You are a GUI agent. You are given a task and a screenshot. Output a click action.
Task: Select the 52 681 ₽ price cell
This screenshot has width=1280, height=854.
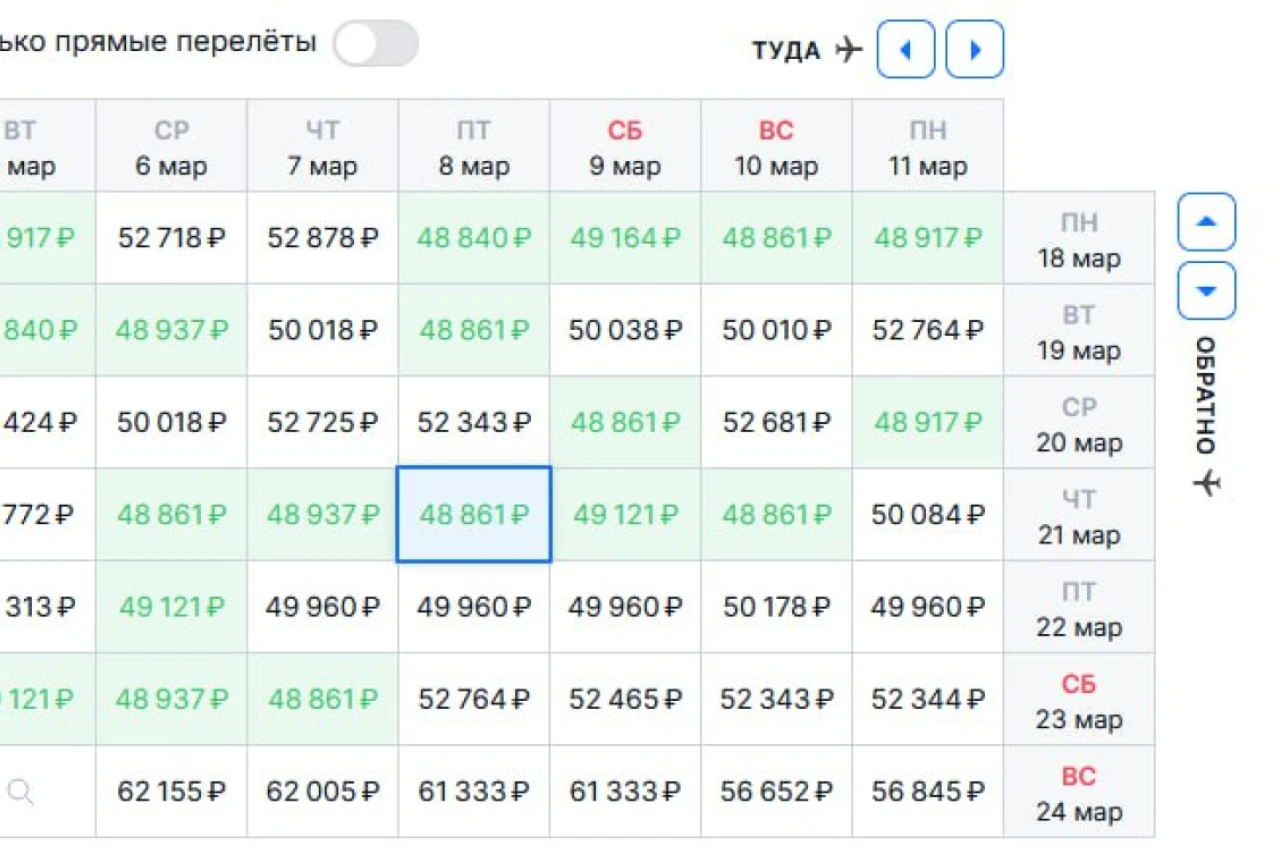click(776, 422)
